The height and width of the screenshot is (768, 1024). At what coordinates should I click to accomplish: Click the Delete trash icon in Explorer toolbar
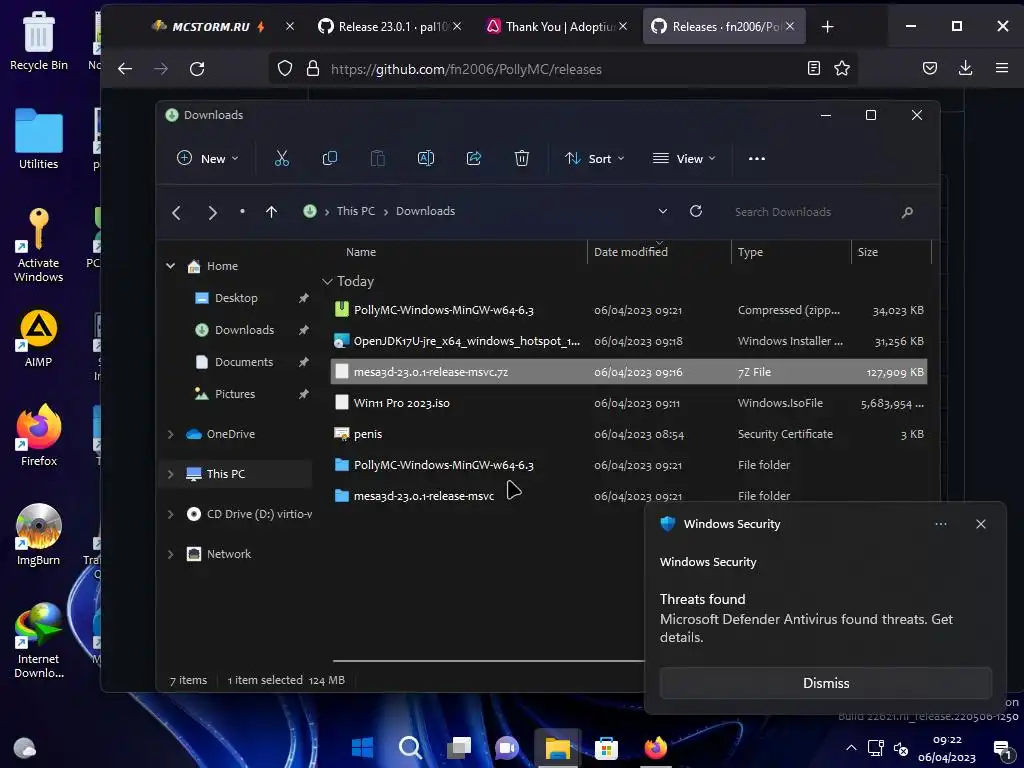(521, 158)
